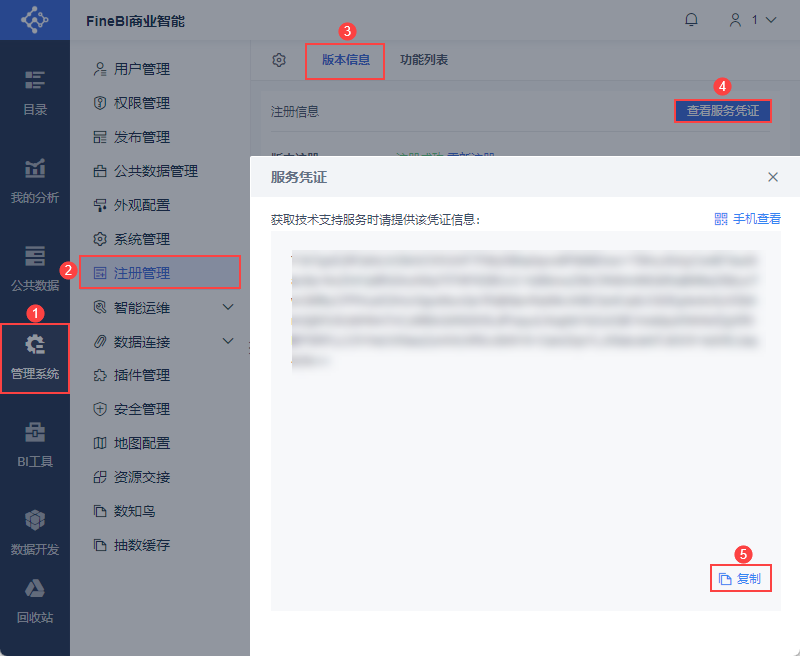
Task: Switch to the 功能列表 tab
Action: point(423,60)
